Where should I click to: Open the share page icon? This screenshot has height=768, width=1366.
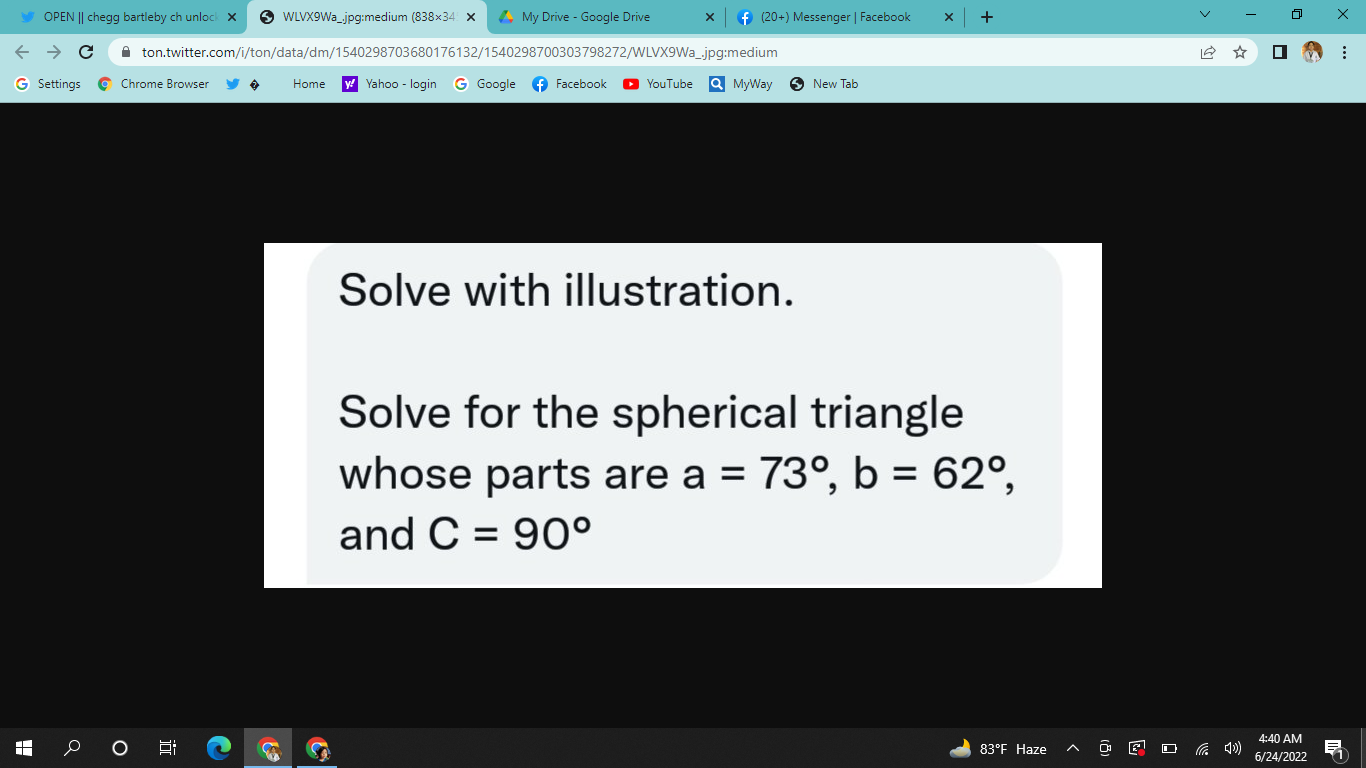click(x=1208, y=52)
